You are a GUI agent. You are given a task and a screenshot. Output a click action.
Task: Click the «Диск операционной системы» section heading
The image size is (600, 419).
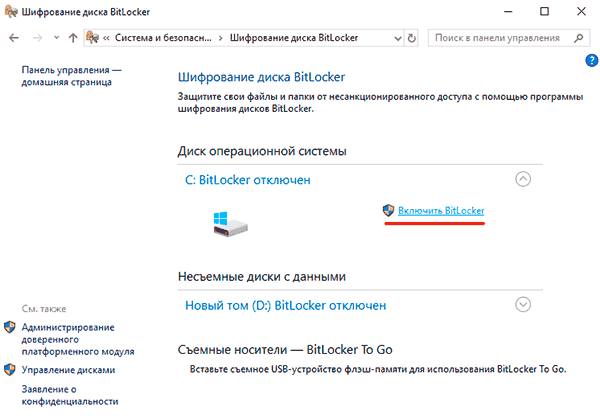262,151
